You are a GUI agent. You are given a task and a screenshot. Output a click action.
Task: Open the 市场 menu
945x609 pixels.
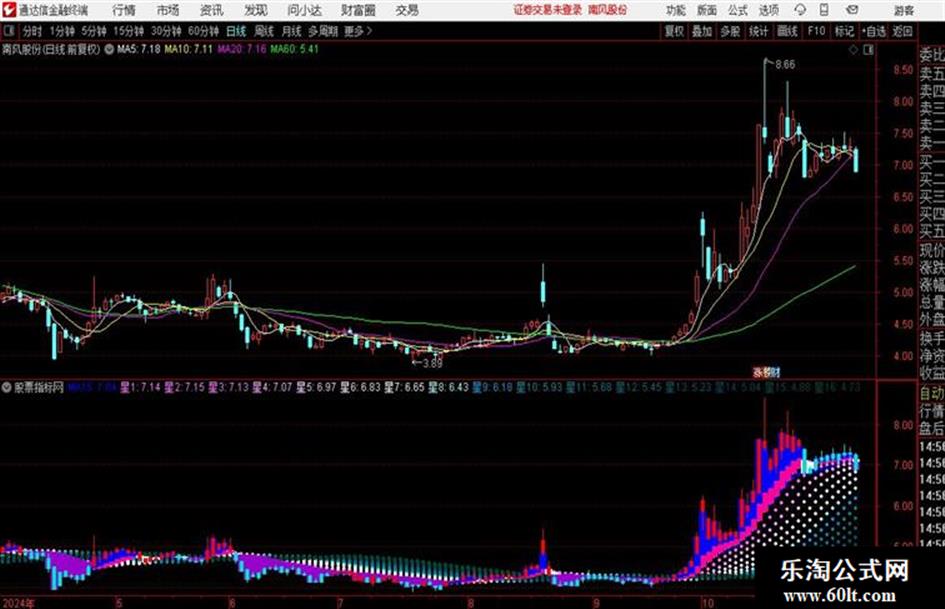point(168,10)
